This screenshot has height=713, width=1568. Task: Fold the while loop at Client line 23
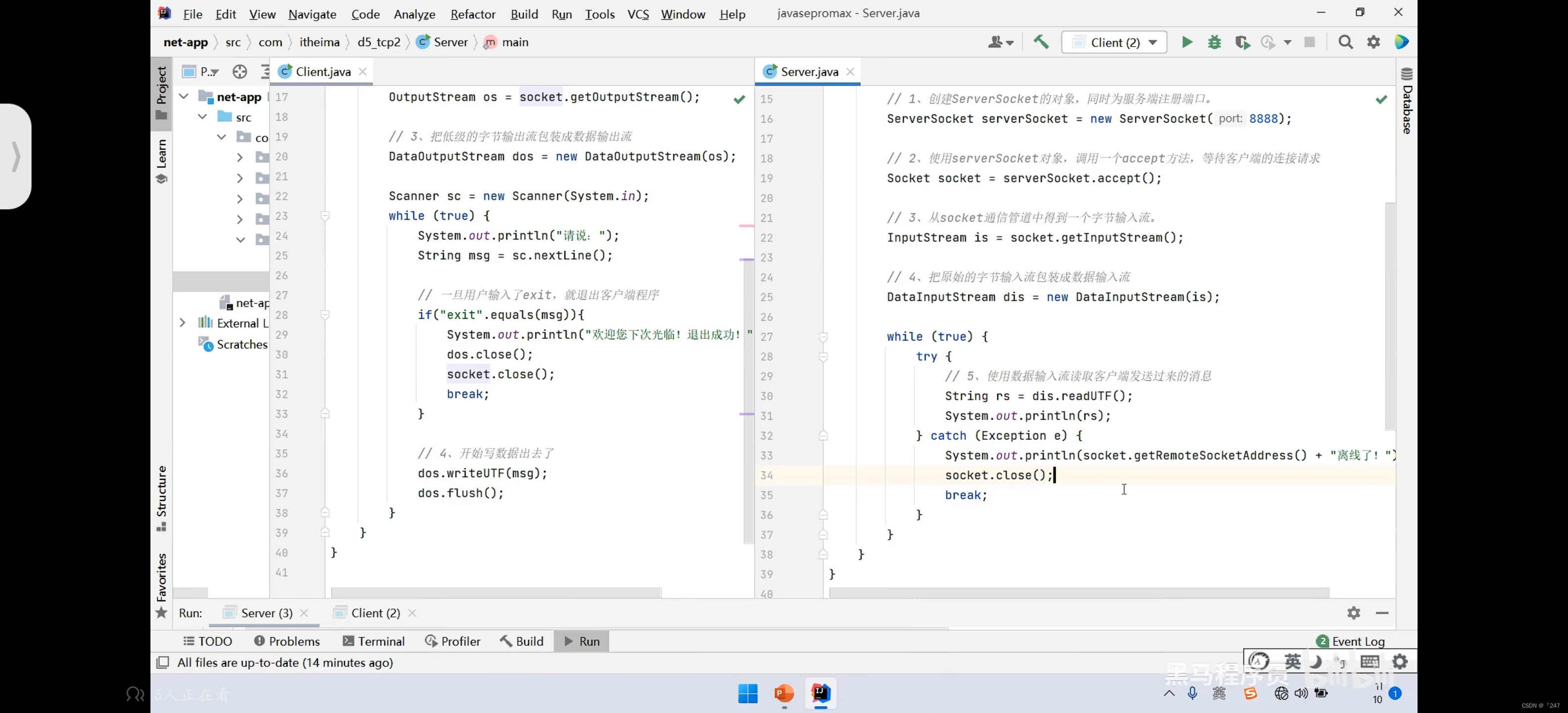click(325, 216)
